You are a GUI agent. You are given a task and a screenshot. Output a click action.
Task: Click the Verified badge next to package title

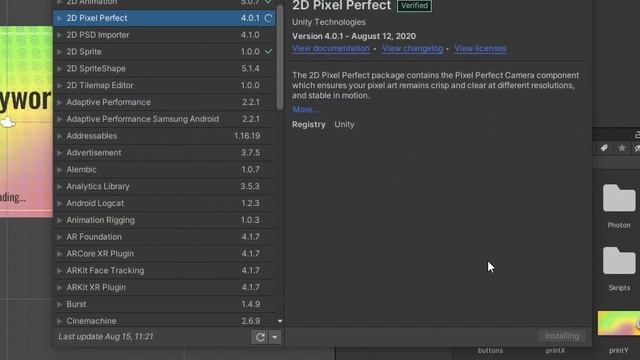414,6
